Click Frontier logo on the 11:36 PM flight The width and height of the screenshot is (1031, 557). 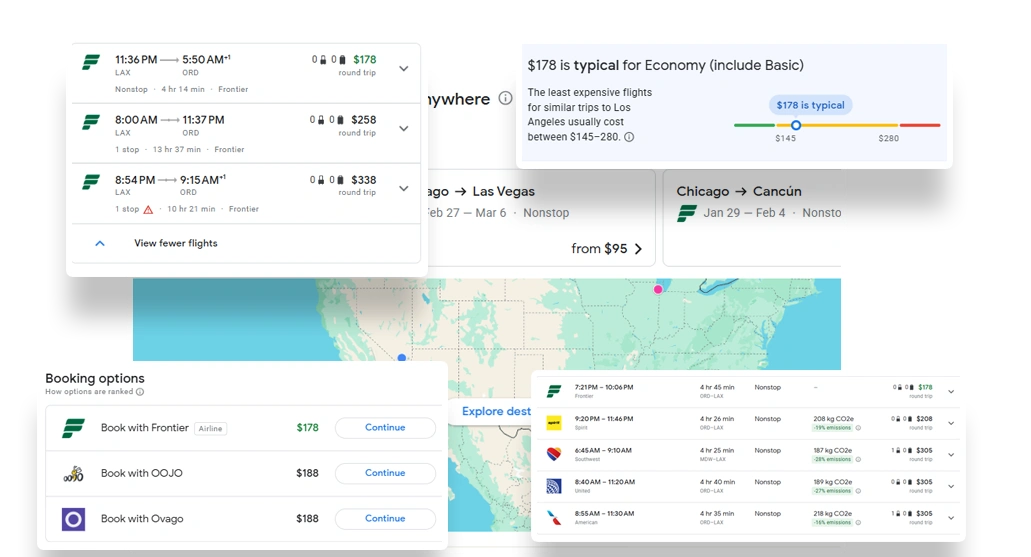pos(91,62)
